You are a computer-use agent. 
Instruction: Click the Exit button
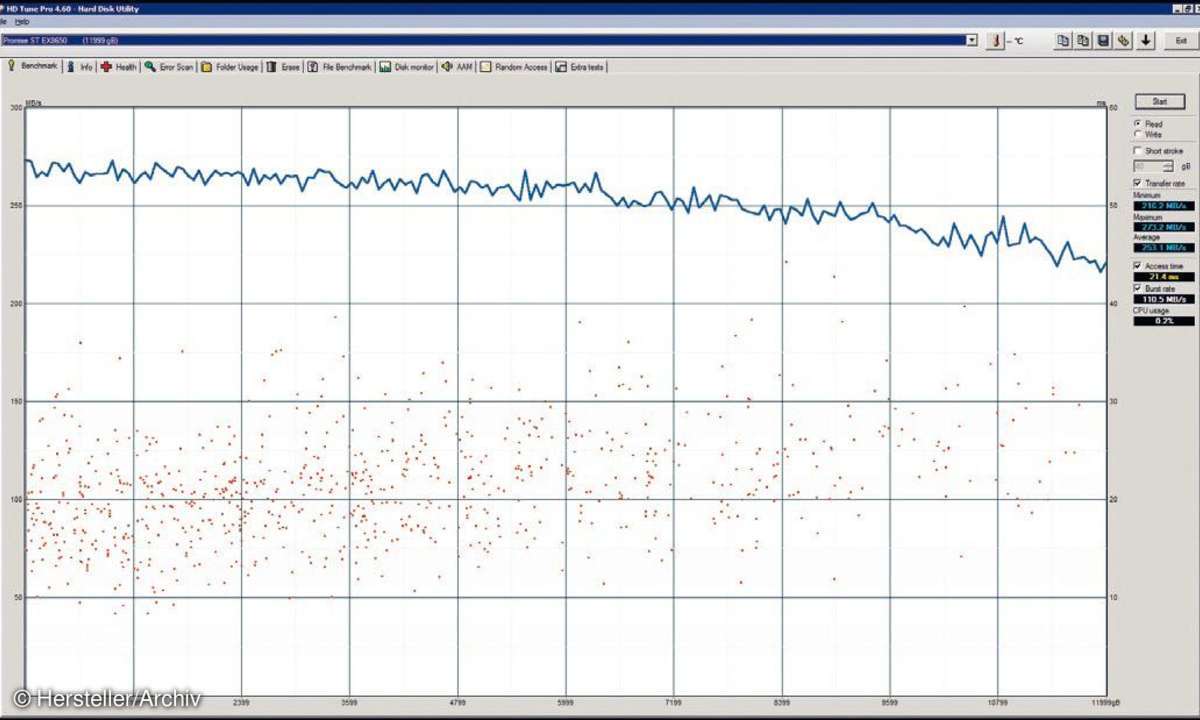[x=1181, y=40]
